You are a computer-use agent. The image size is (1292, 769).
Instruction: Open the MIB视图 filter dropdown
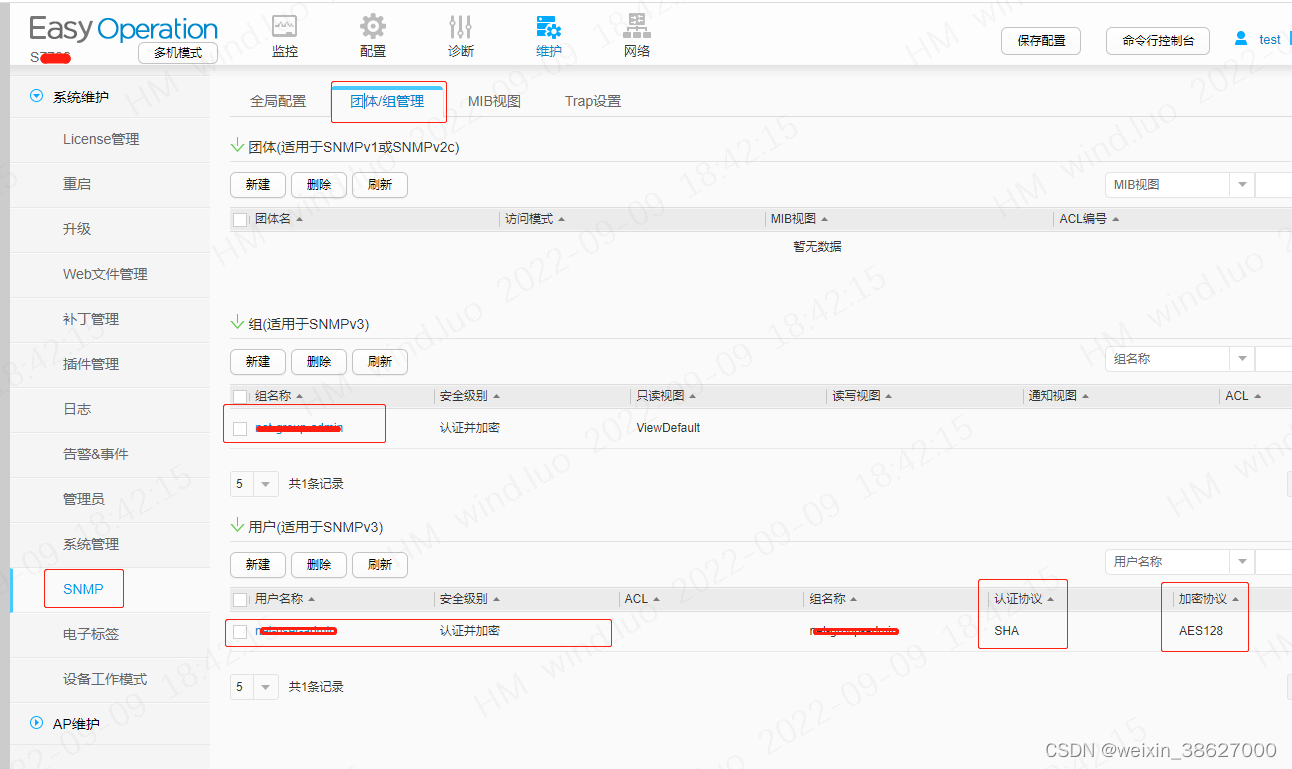click(x=1241, y=185)
